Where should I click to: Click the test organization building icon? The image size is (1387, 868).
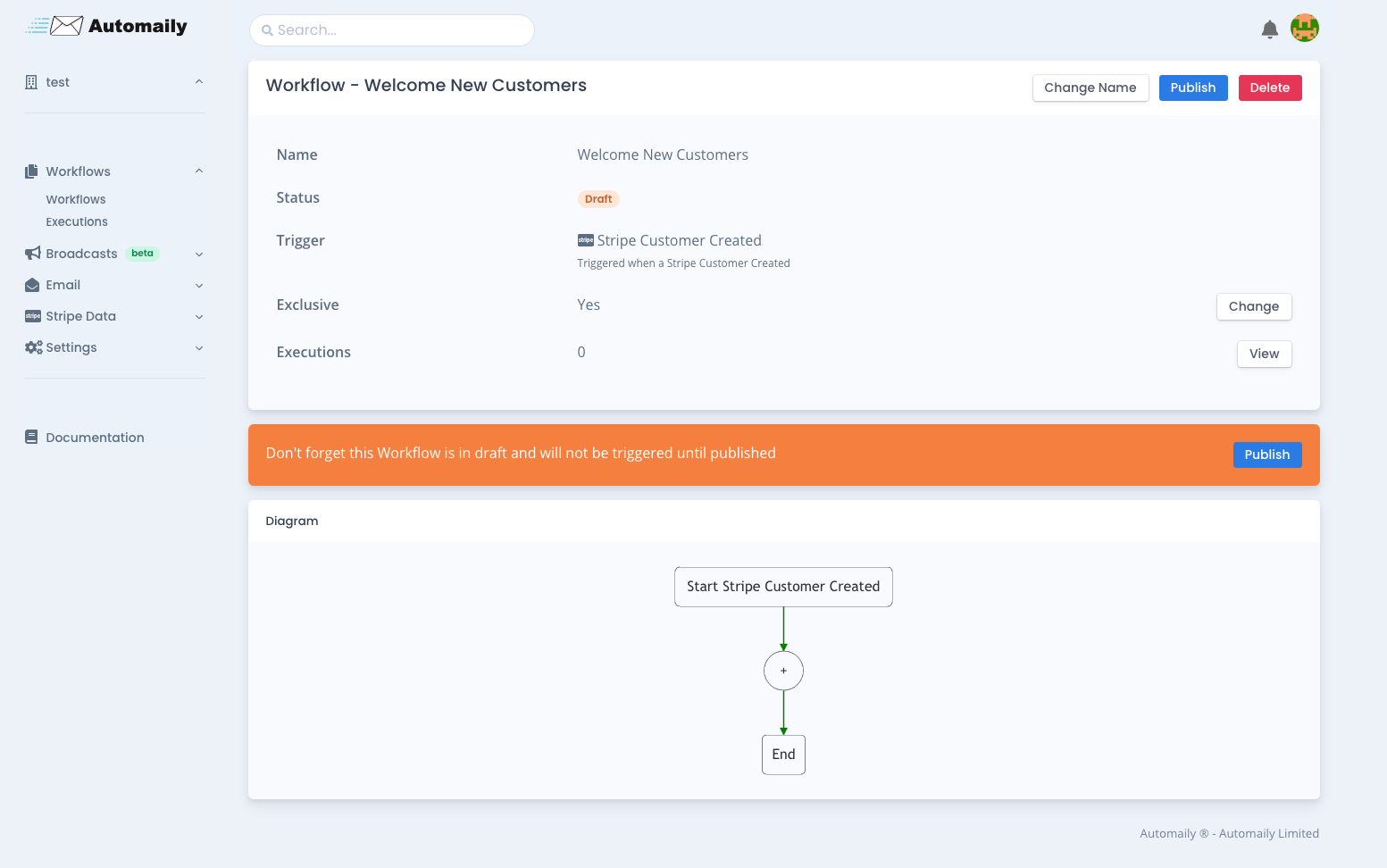31,82
